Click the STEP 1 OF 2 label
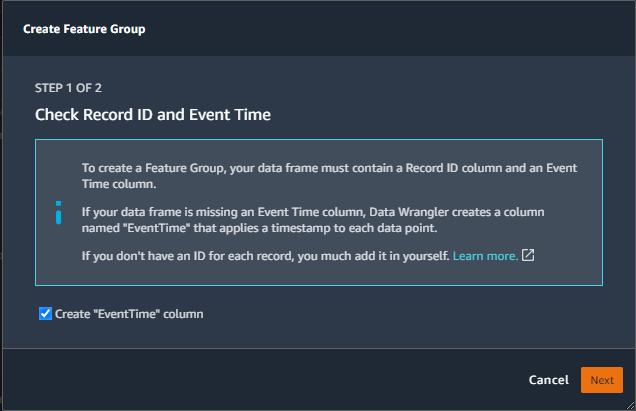This screenshot has height=411, width=636. 68,88
